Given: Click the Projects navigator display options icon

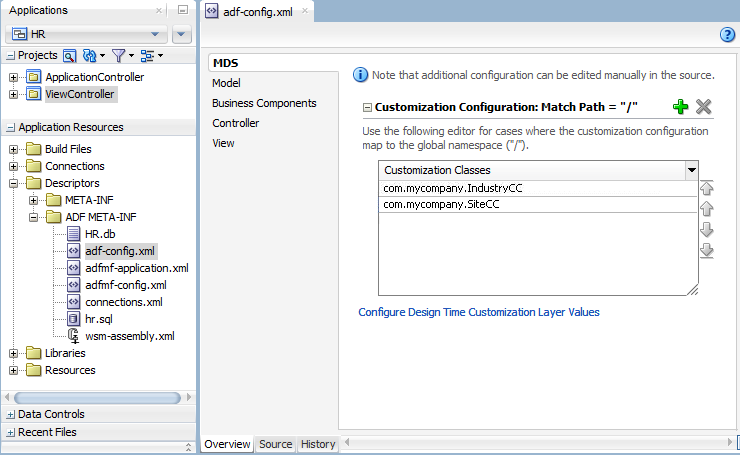Looking at the screenshot, I should (x=147, y=56).
